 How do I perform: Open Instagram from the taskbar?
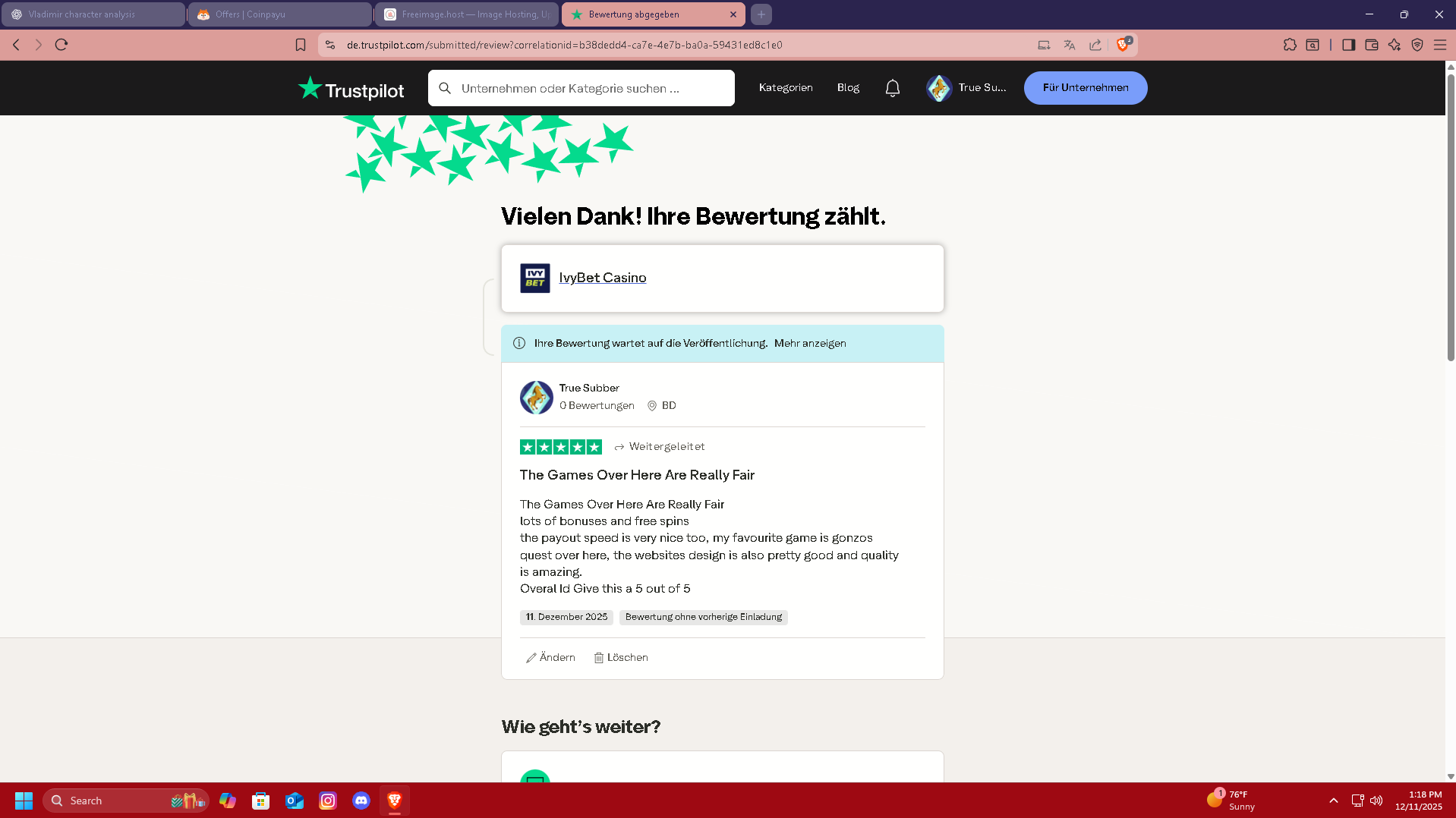tap(328, 801)
